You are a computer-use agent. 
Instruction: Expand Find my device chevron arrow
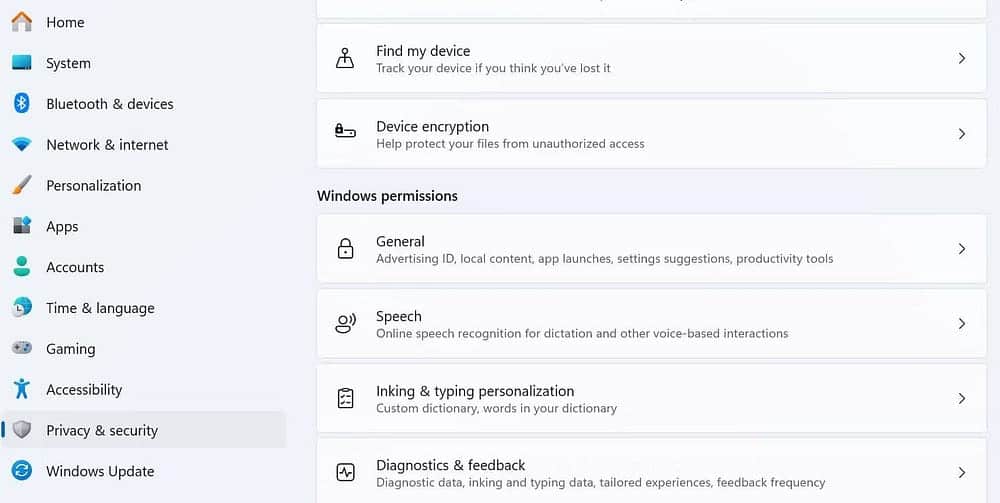pos(961,59)
